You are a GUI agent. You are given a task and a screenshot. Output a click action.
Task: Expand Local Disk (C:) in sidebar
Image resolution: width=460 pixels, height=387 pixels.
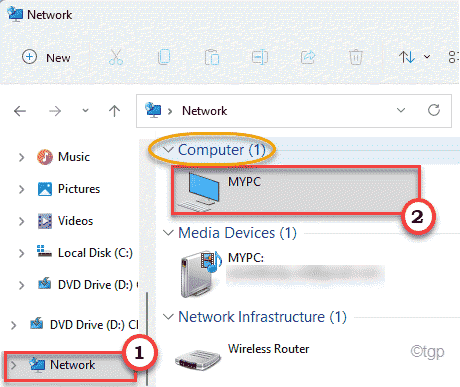(x=21, y=253)
